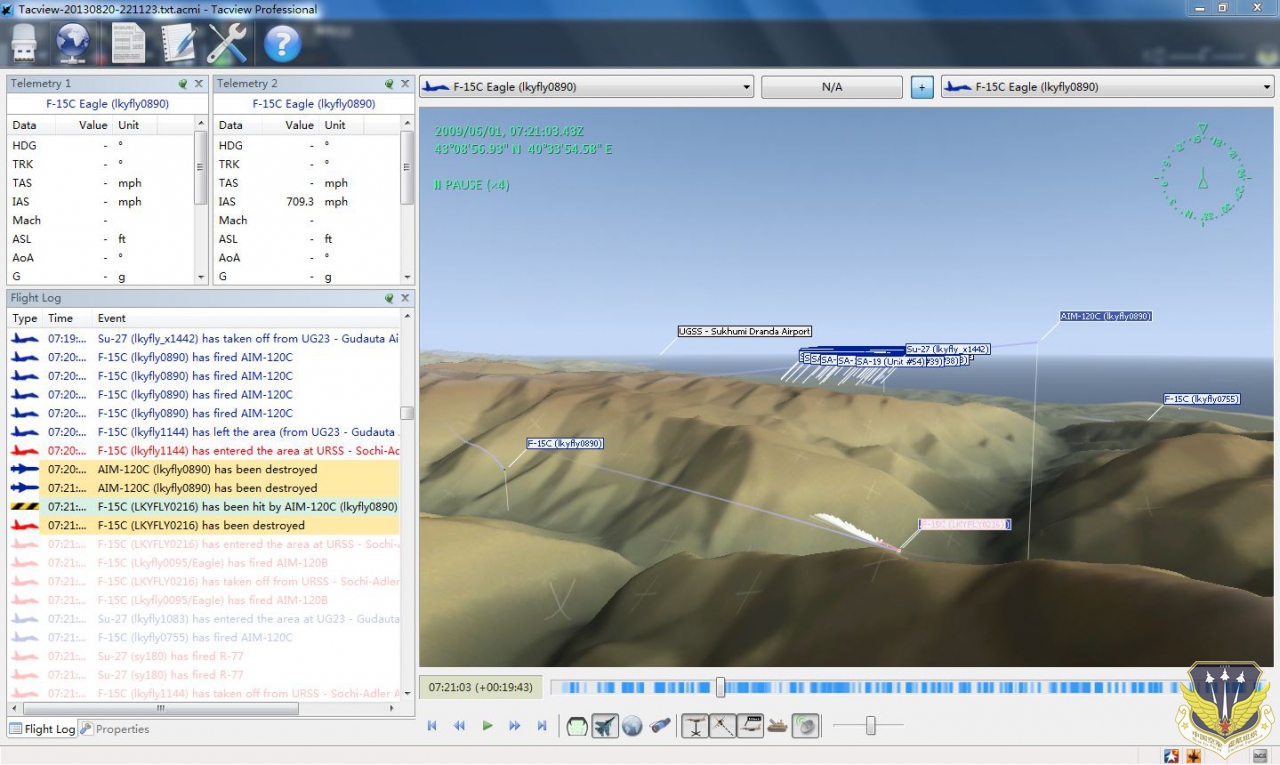Click the 07:21:03 time display field

(x=481, y=687)
